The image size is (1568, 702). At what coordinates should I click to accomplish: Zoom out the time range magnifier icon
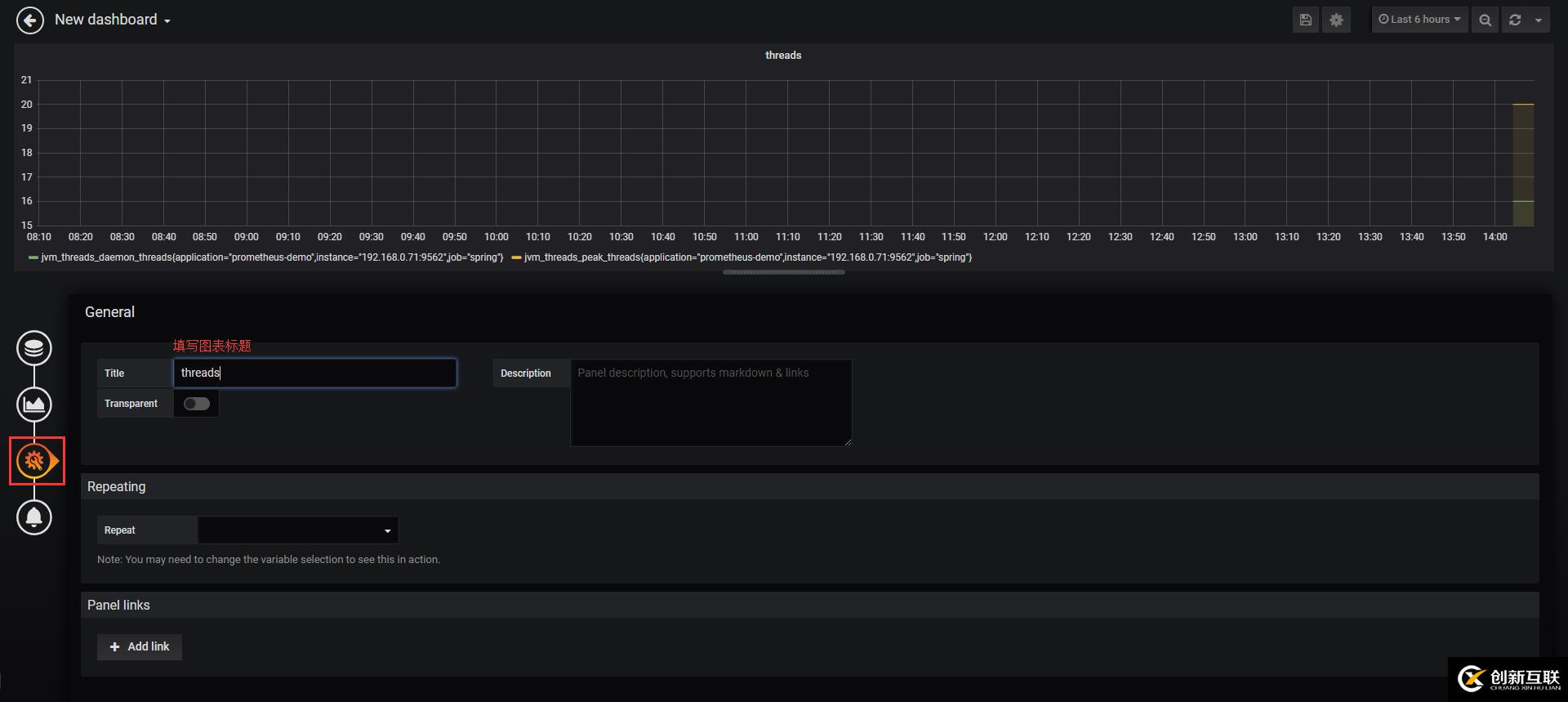point(1485,20)
